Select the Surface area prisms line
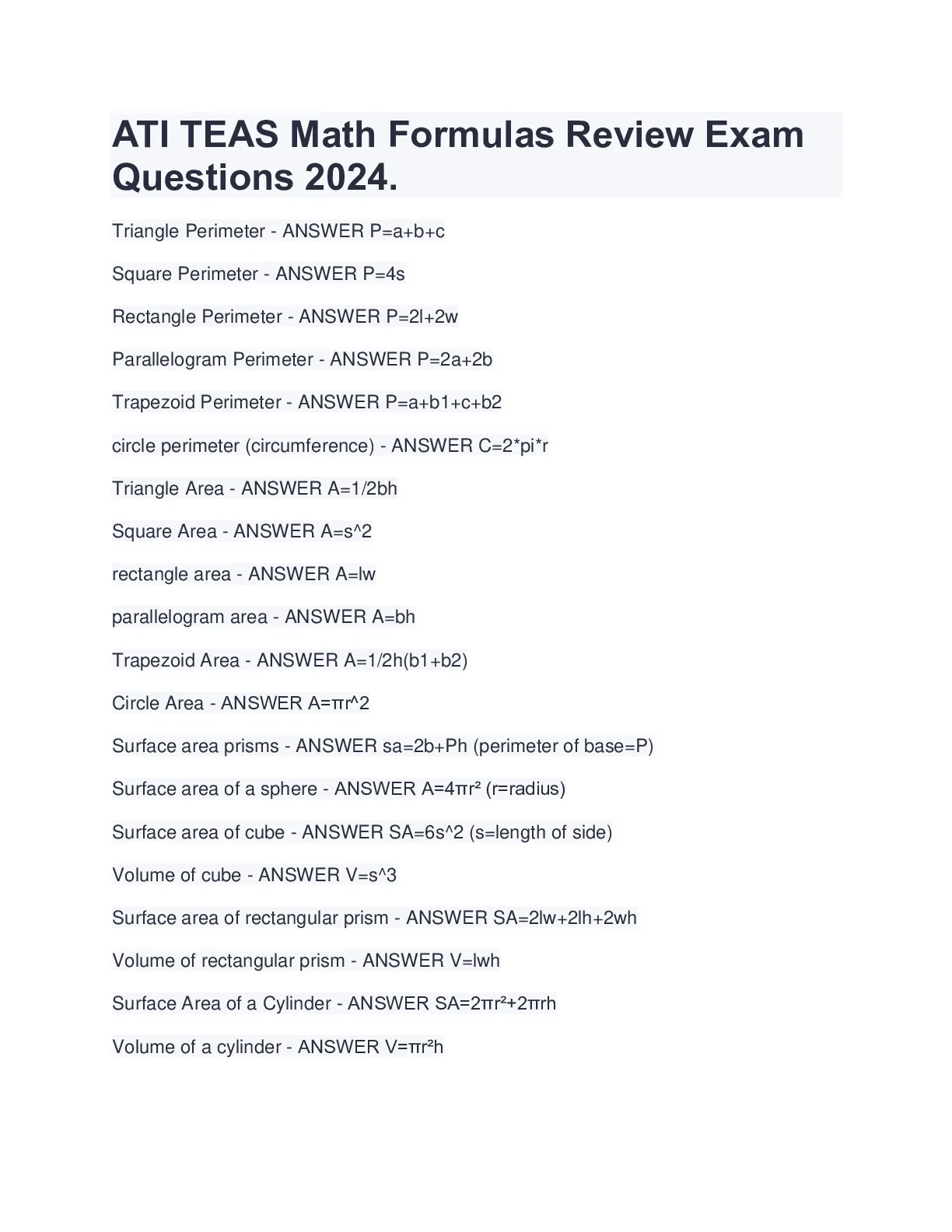This screenshot has width=952, height=1232. [383, 746]
